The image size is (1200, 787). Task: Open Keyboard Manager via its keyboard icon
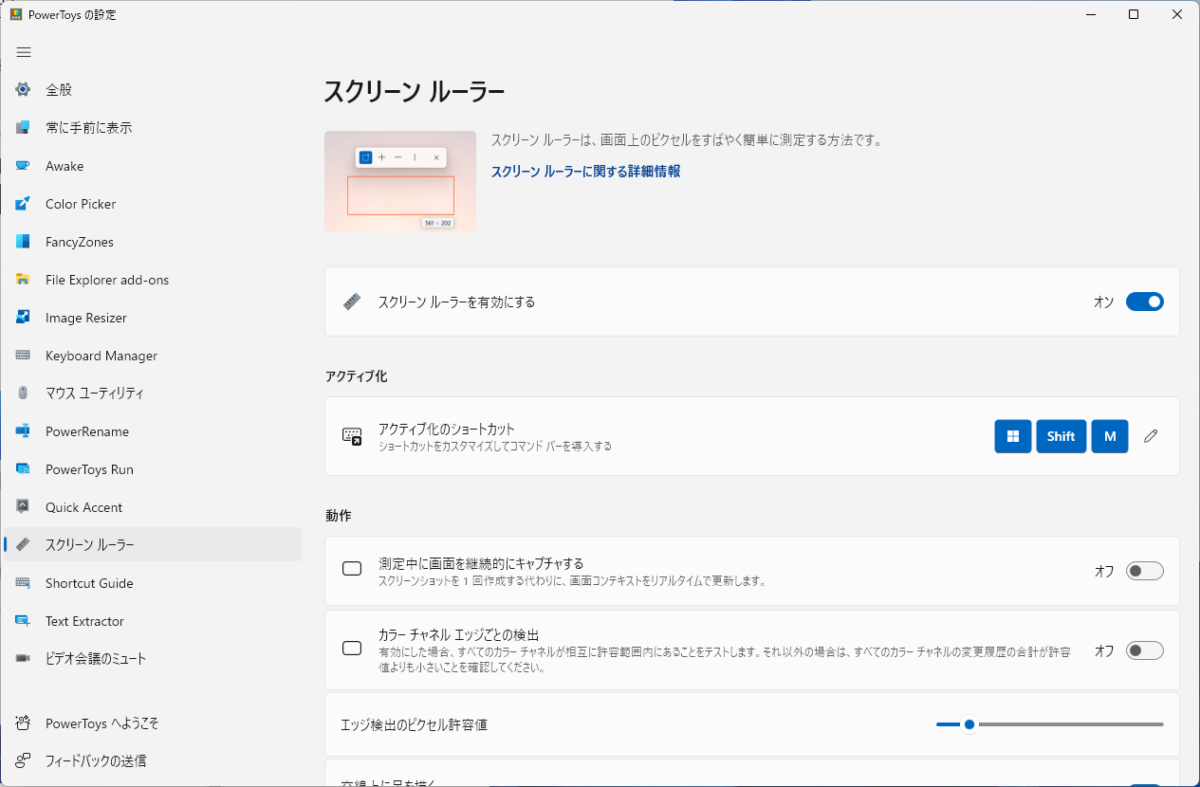click(23, 356)
